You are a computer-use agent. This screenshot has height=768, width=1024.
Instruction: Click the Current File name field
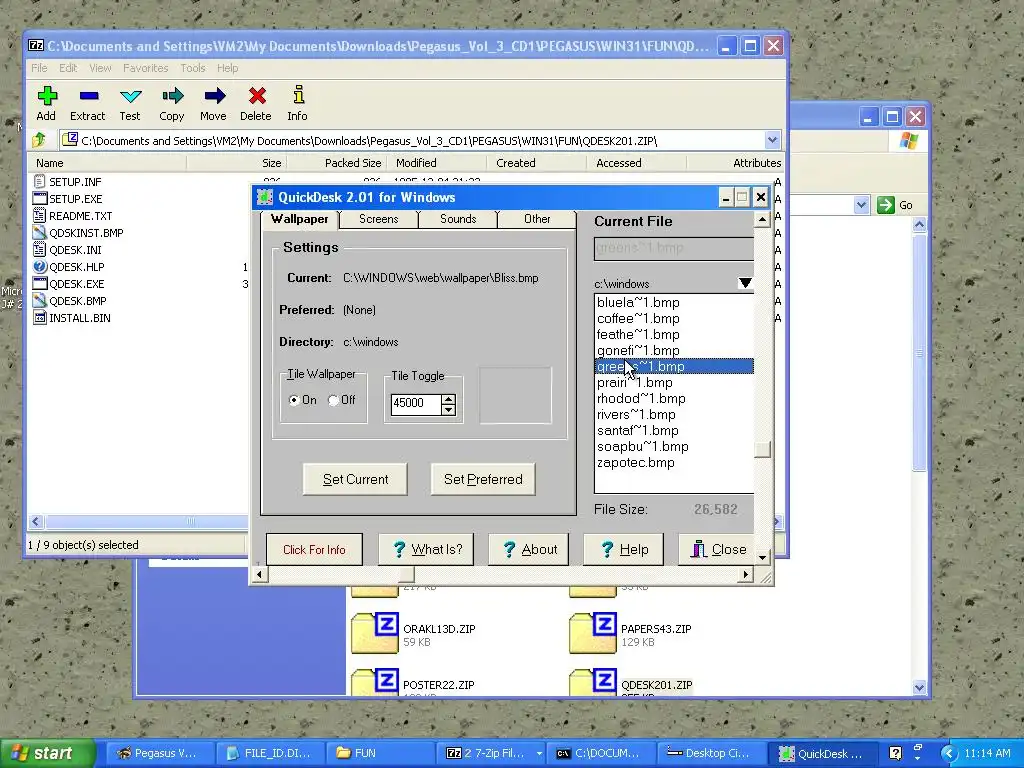[674, 248]
